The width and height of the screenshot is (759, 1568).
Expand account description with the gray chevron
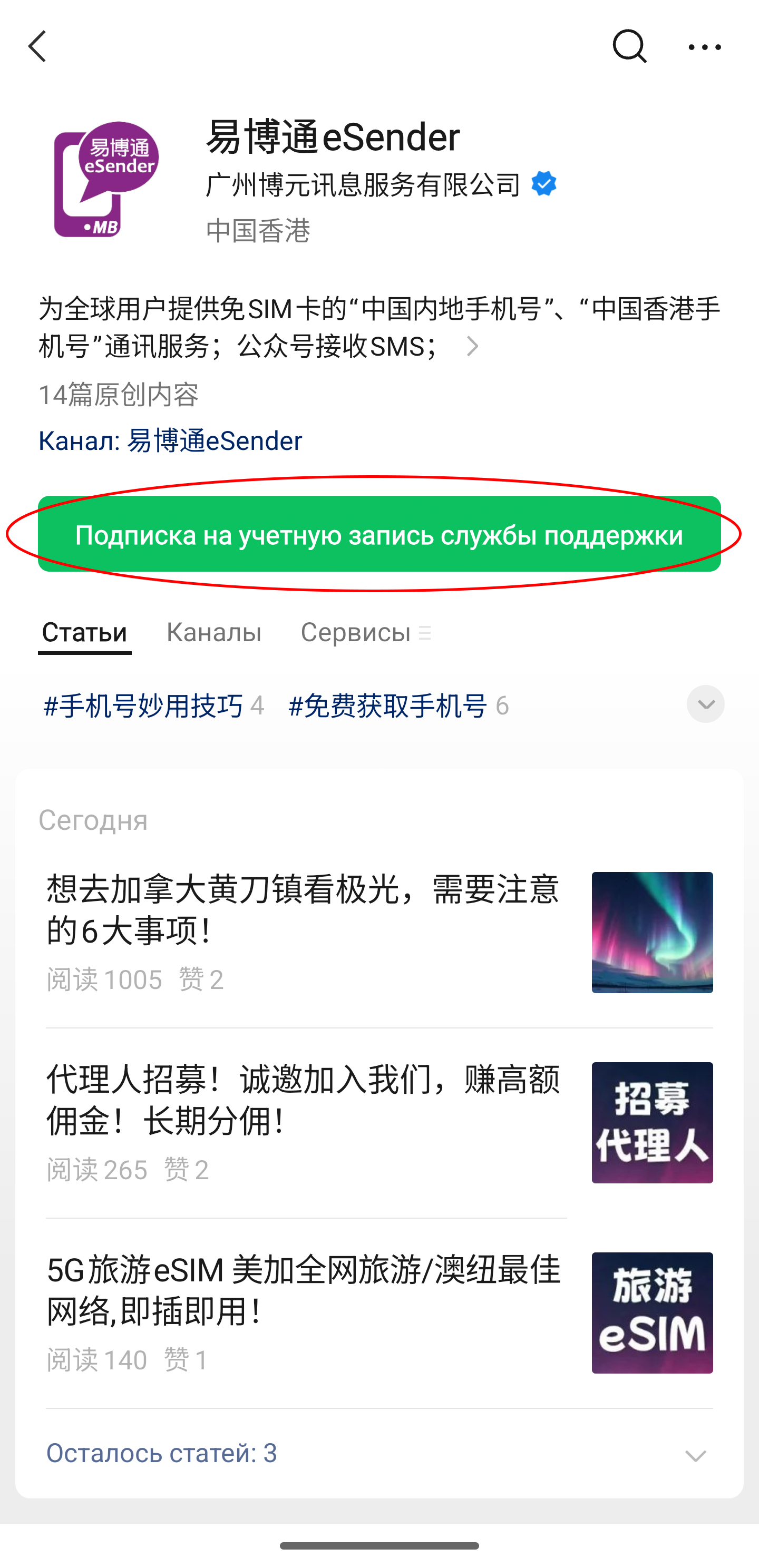pyautogui.click(x=472, y=346)
